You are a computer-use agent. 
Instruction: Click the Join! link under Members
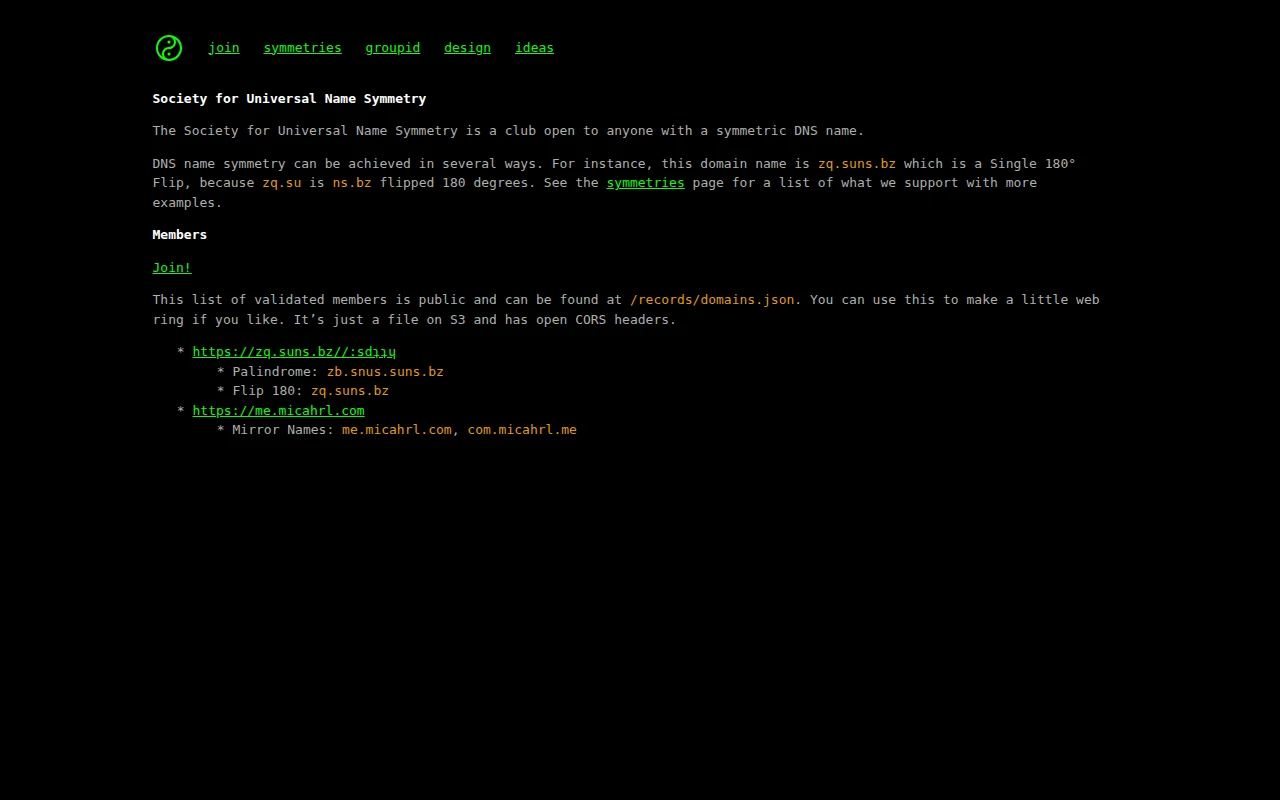pyautogui.click(x=172, y=267)
